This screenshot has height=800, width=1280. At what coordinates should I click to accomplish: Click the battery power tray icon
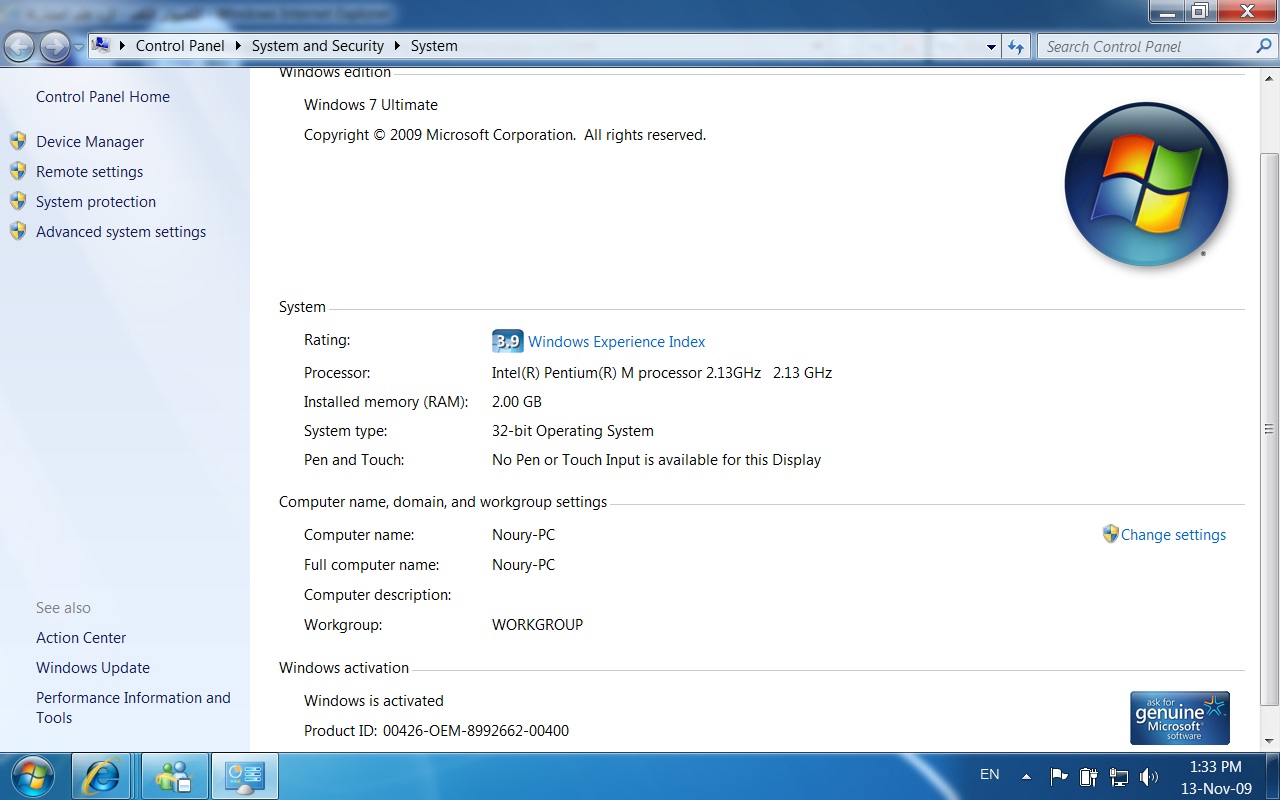pyautogui.click(x=1089, y=776)
